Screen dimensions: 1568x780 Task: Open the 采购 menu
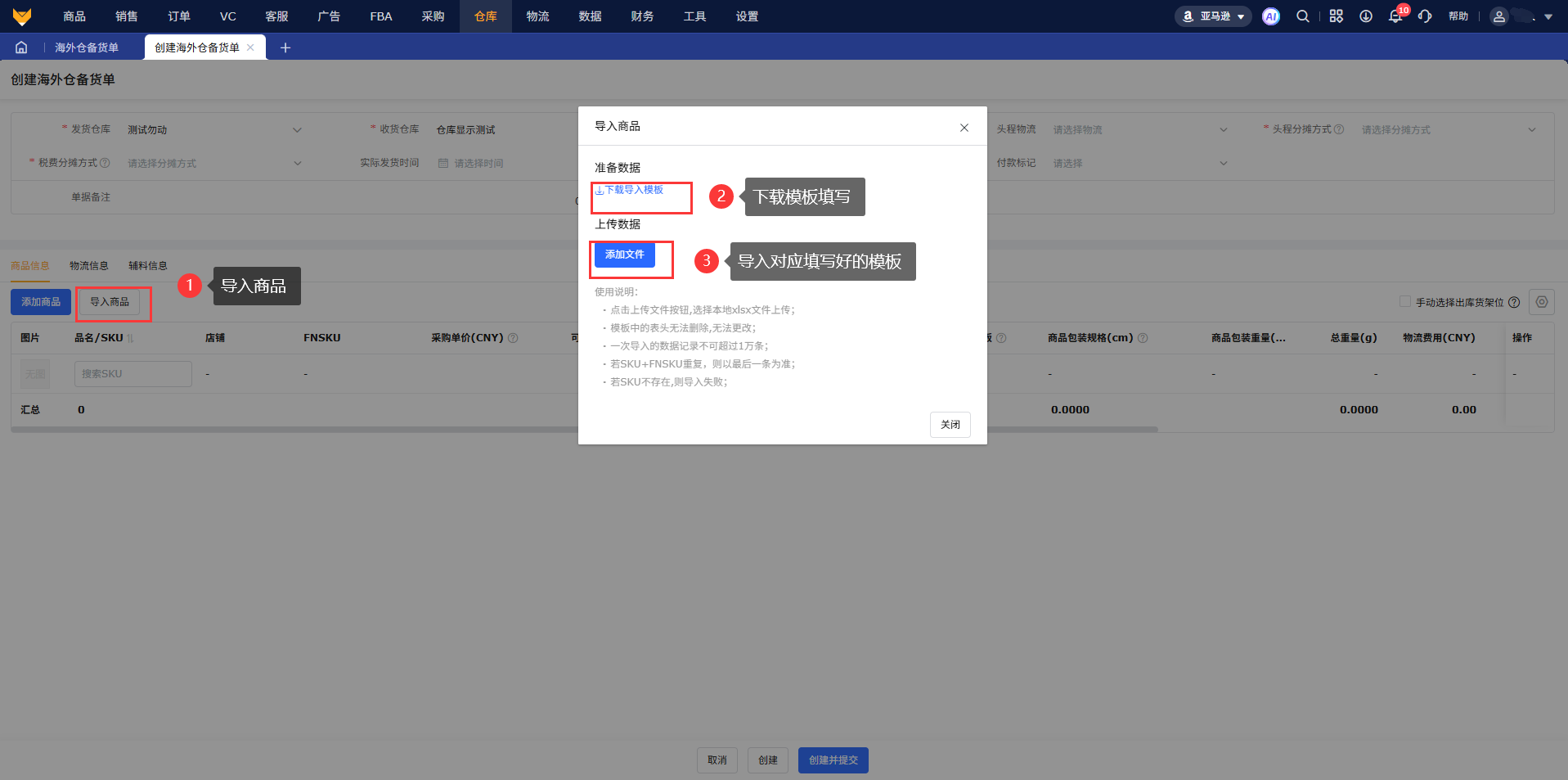(434, 16)
